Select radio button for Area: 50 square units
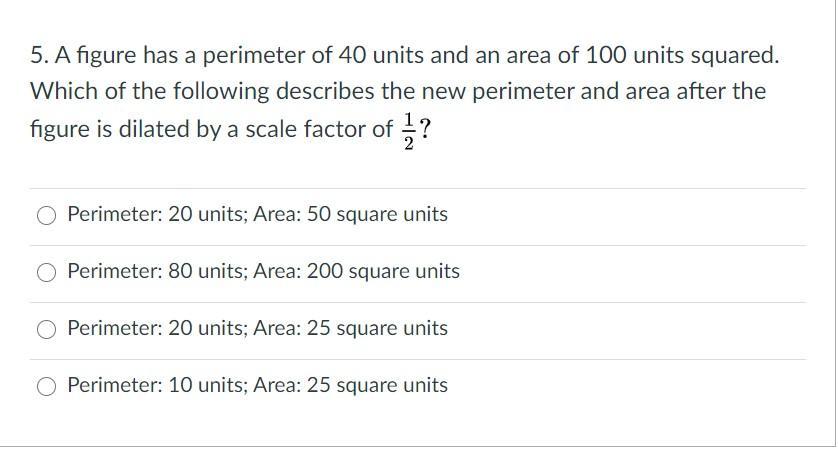This screenshot has width=838, height=451. (46, 215)
